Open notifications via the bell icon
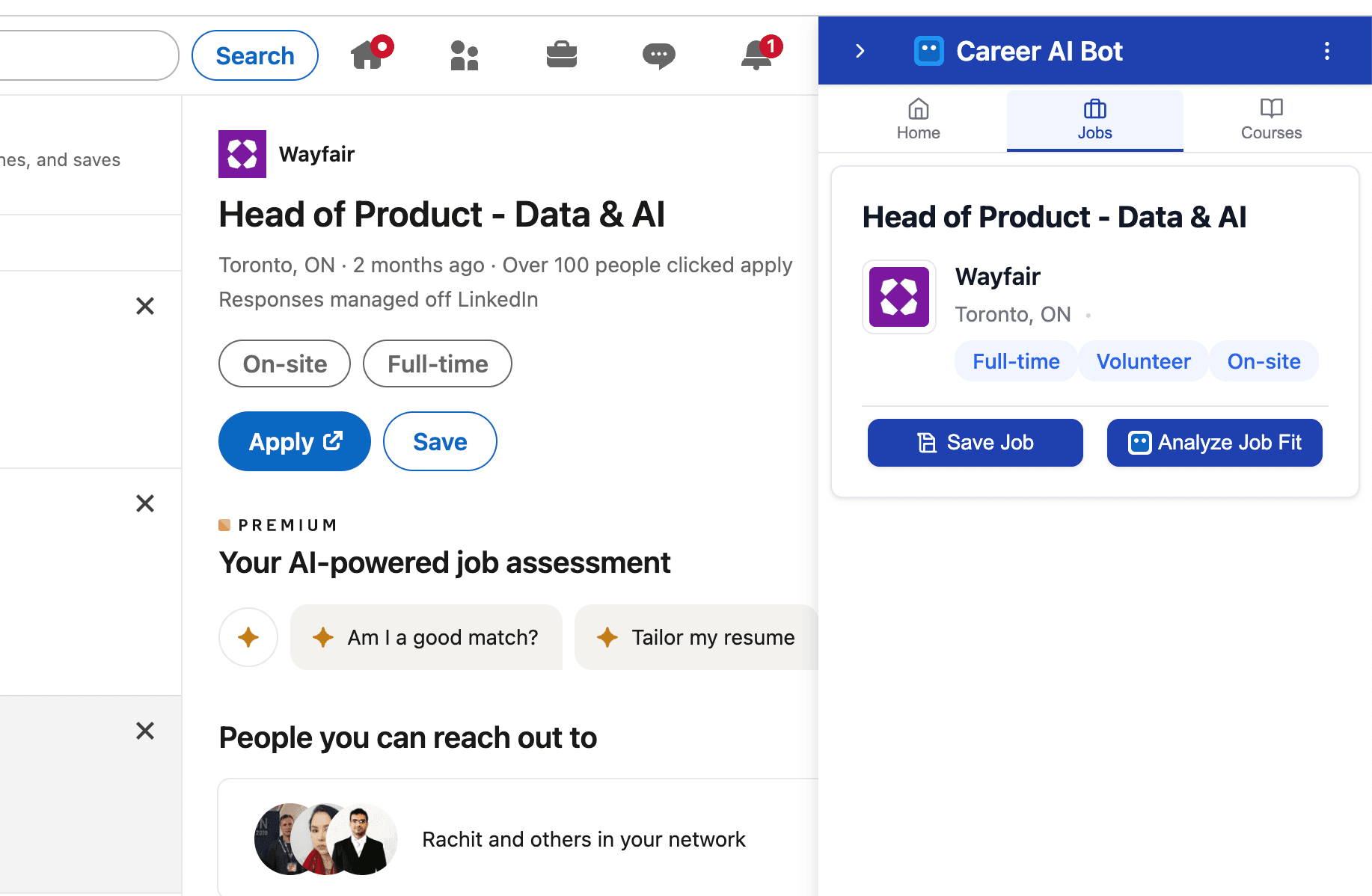Screen dimensions: 1372x896 coord(757,55)
